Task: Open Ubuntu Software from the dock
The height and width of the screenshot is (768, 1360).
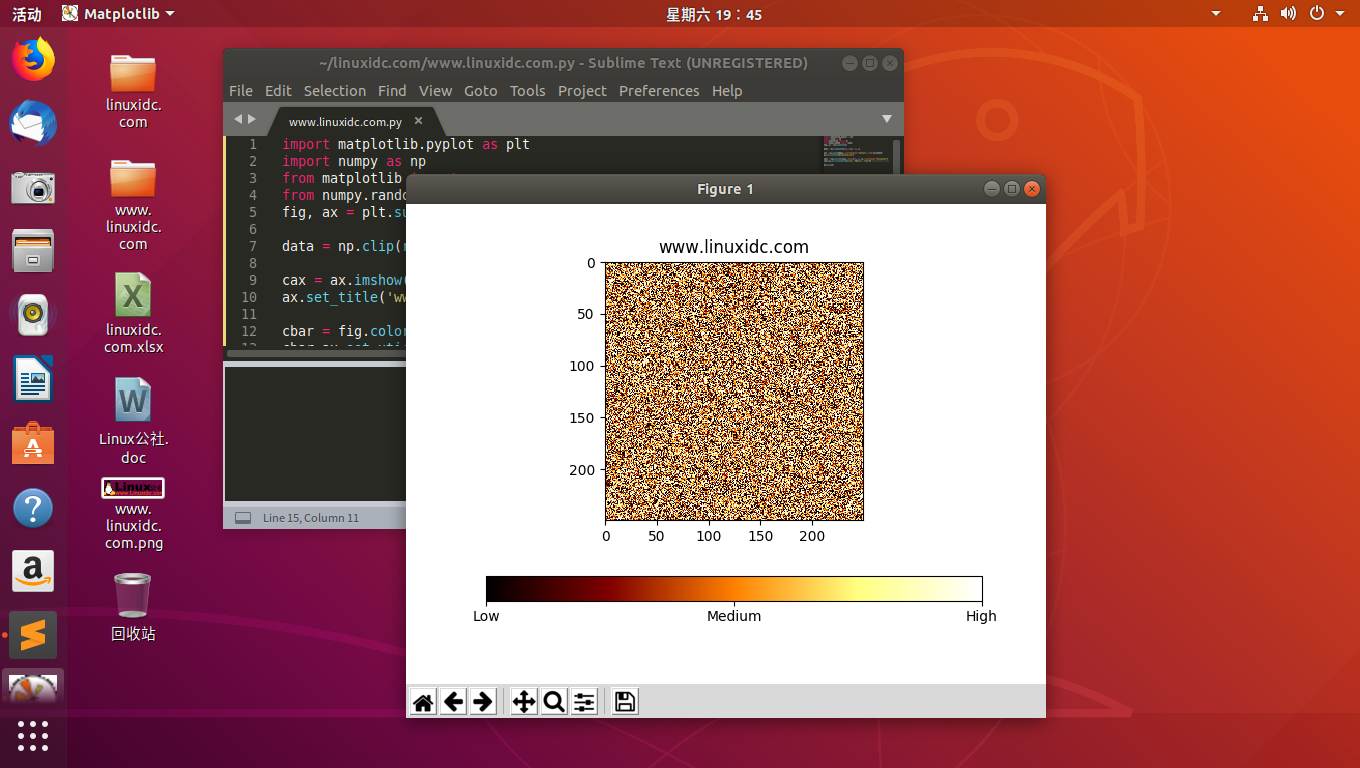Action: click(33, 443)
